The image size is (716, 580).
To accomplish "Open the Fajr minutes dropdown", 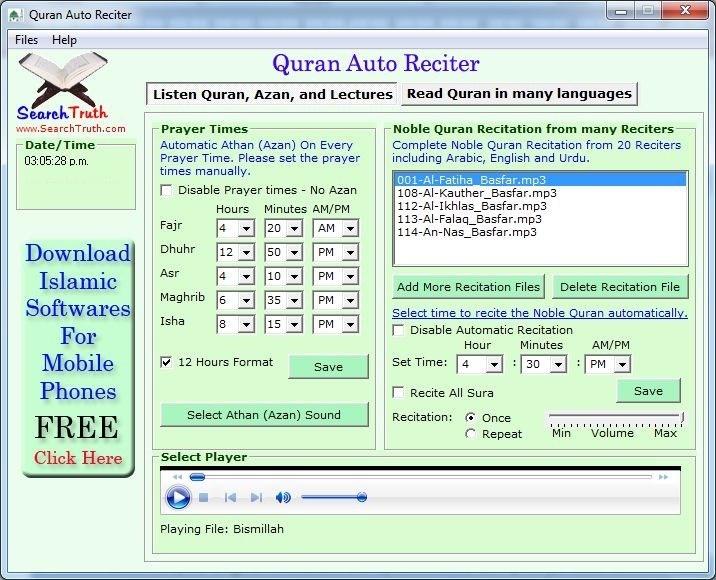I will point(294,228).
